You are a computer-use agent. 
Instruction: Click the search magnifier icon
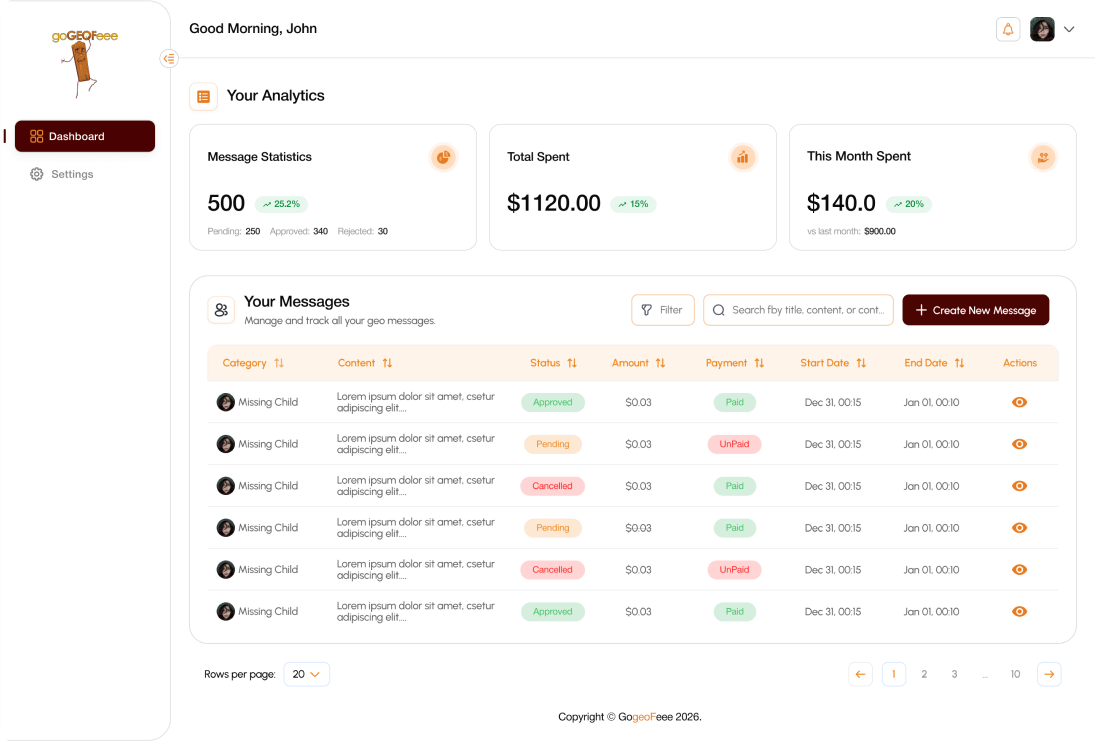click(x=718, y=310)
